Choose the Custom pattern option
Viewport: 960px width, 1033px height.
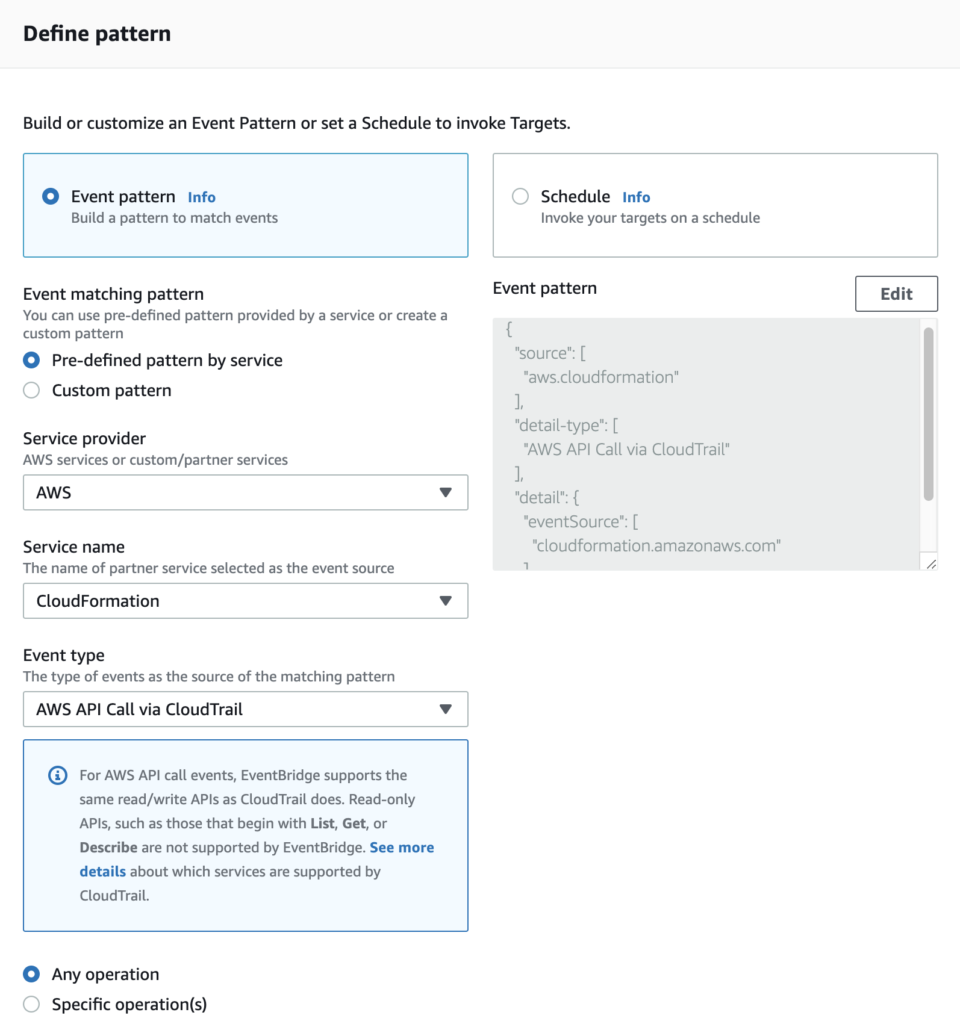(31, 390)
